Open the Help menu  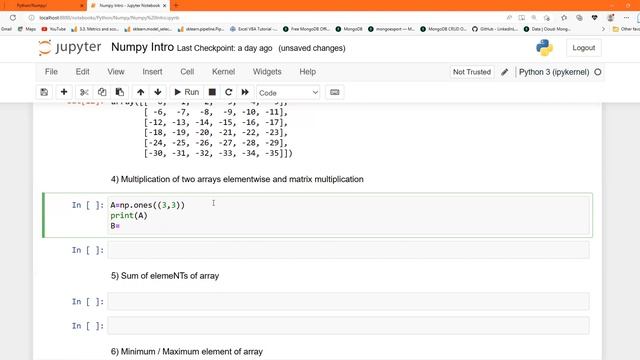[307, 72]
